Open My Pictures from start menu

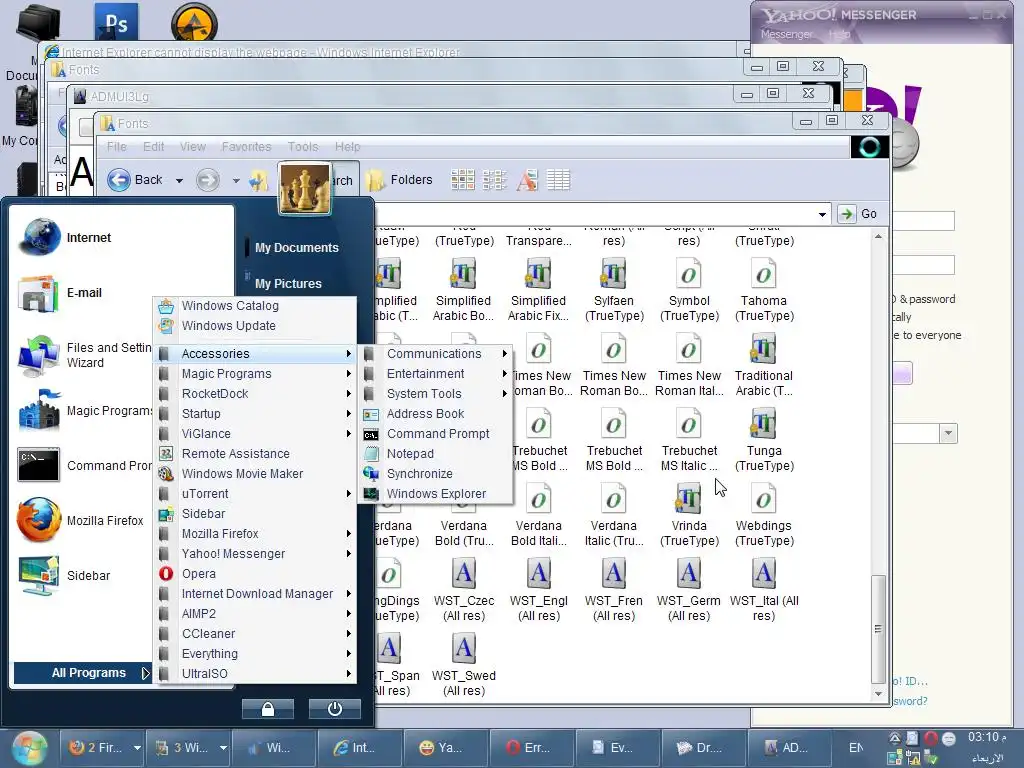(288, 284)
